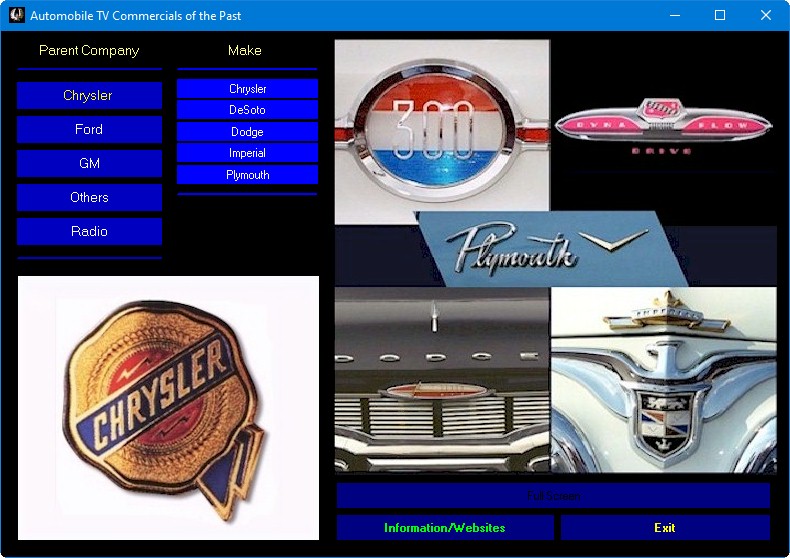Screen dimensions: 790x558
Task: Select the DeSoto make
Action: [x=247, y=110]
